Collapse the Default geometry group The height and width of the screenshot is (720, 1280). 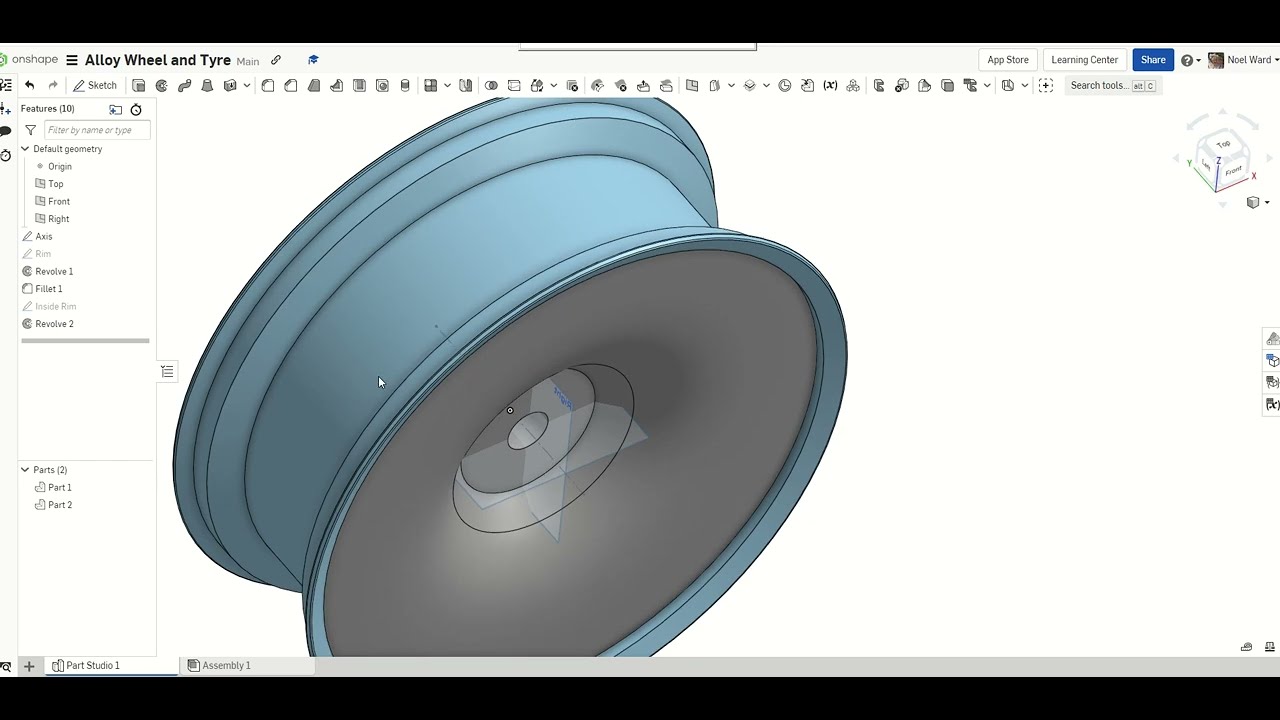25,149
